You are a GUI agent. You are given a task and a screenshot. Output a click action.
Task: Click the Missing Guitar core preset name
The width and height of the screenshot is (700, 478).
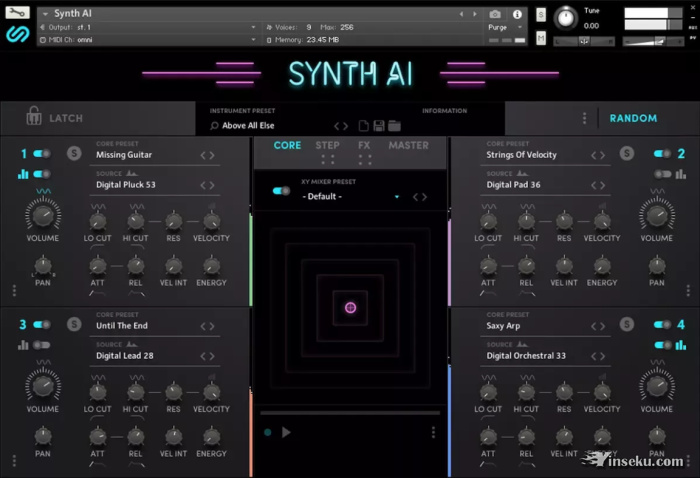tap(124, 155)
